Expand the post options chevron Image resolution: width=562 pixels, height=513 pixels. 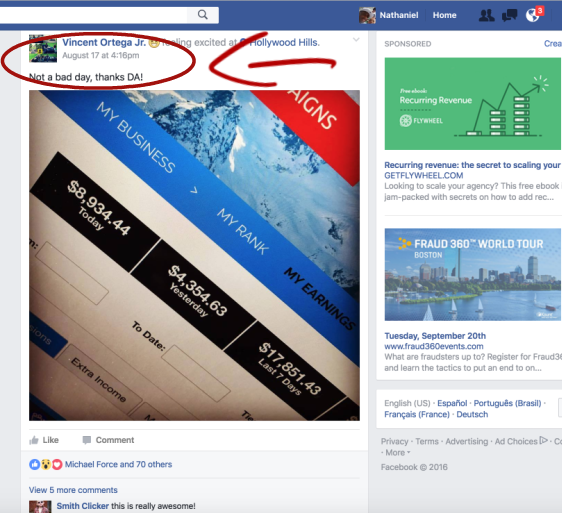coord(356,40)
